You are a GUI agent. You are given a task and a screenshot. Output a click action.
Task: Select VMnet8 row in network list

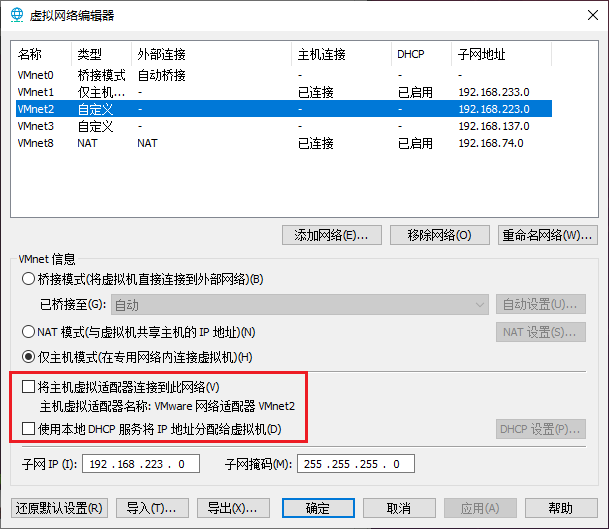tap(284, 143)
